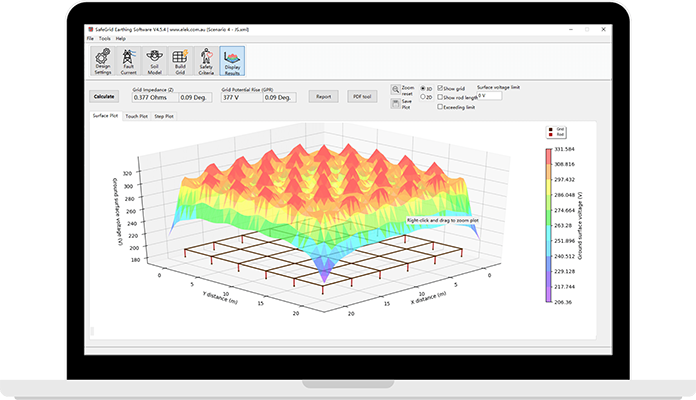Open the Soil Model tool

point(154,61)
